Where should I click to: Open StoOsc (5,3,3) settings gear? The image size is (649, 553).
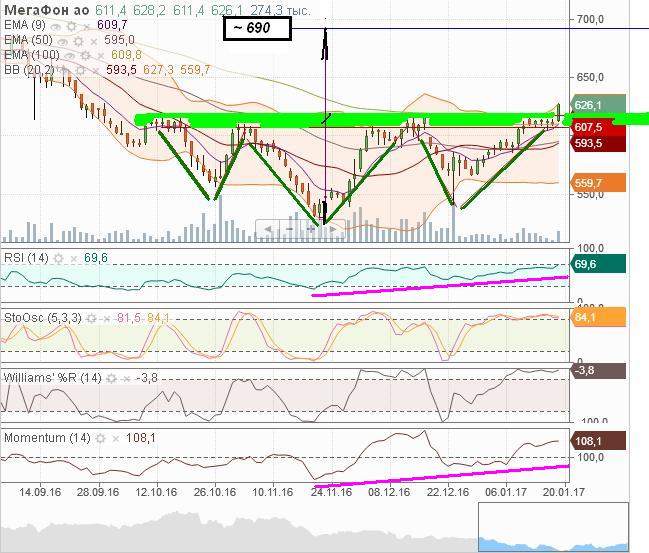click(x=91, y=318)
